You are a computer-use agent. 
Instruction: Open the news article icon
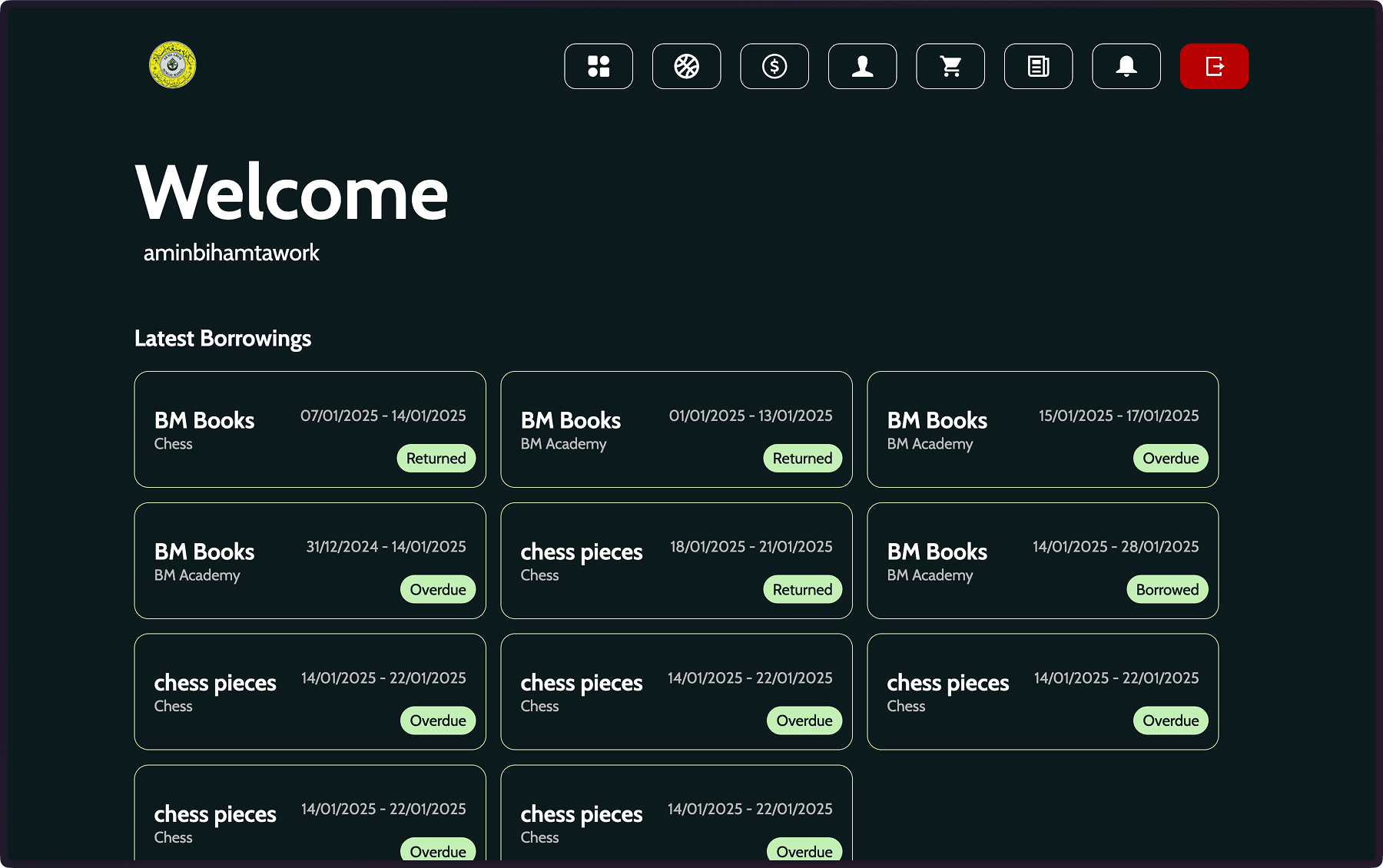(x=1038, y=66)
